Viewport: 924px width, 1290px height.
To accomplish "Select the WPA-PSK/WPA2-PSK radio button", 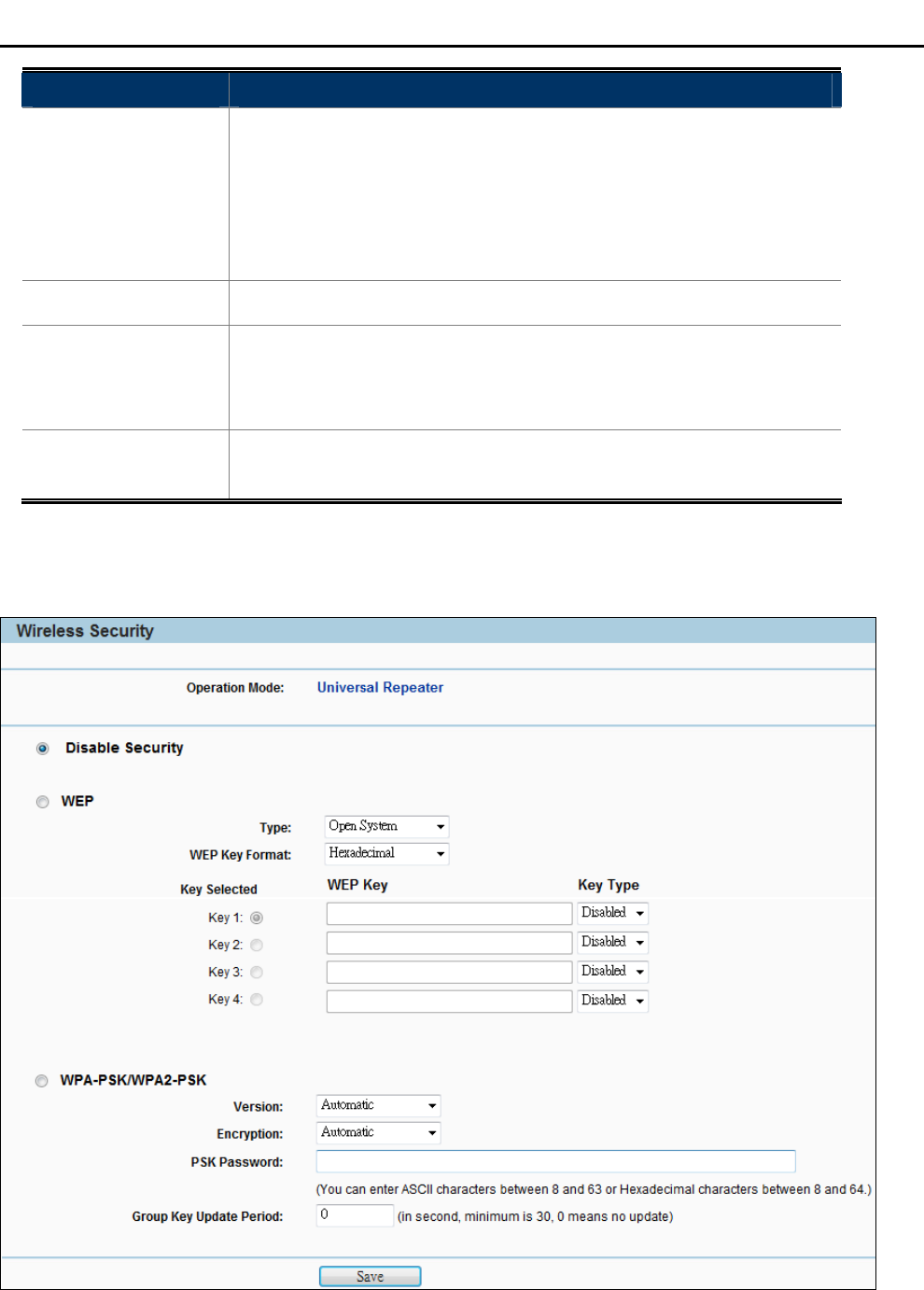I will (x=42, y=1081).
